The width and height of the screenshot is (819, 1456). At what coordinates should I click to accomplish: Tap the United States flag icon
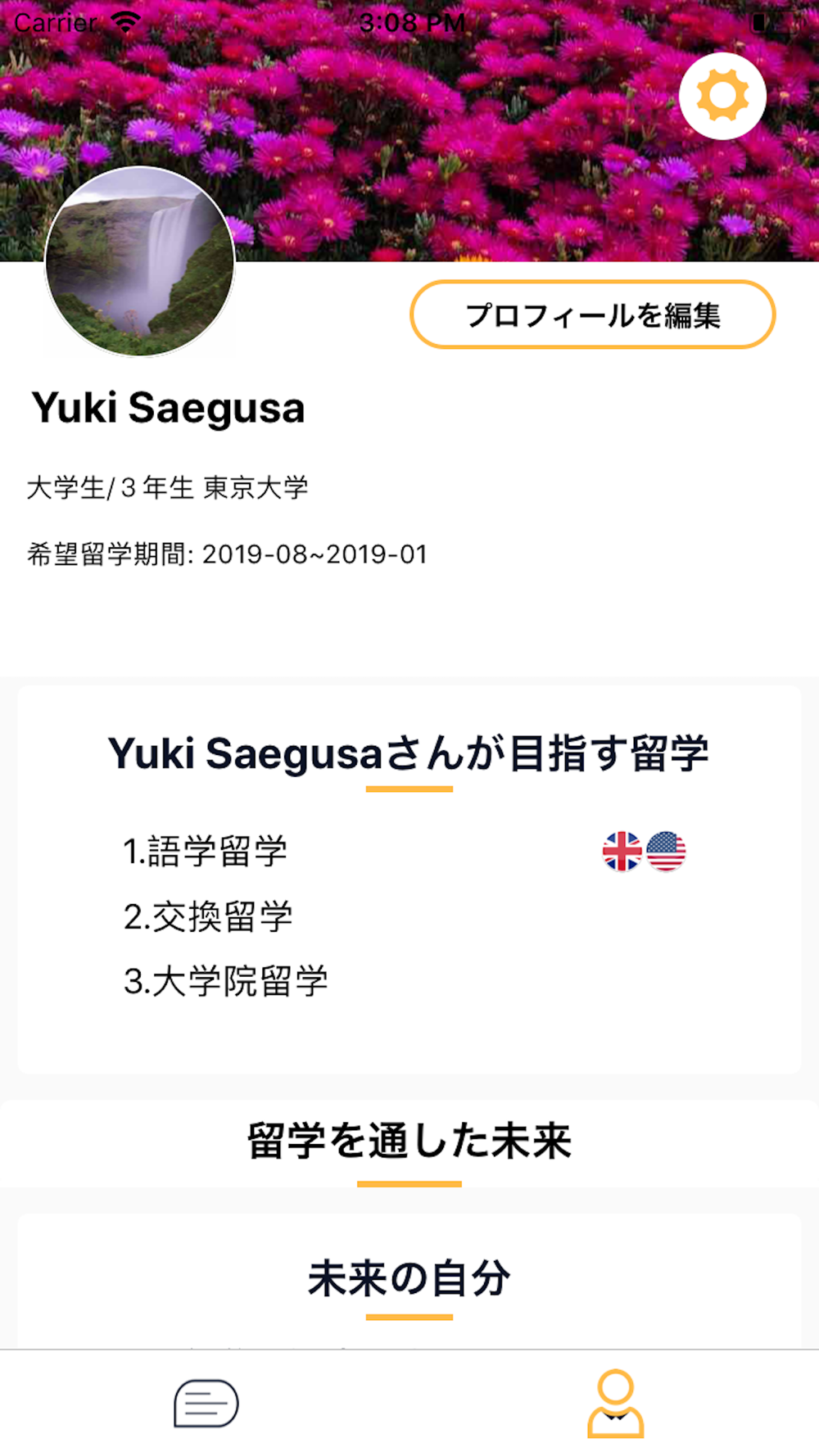tap(666, 851)
